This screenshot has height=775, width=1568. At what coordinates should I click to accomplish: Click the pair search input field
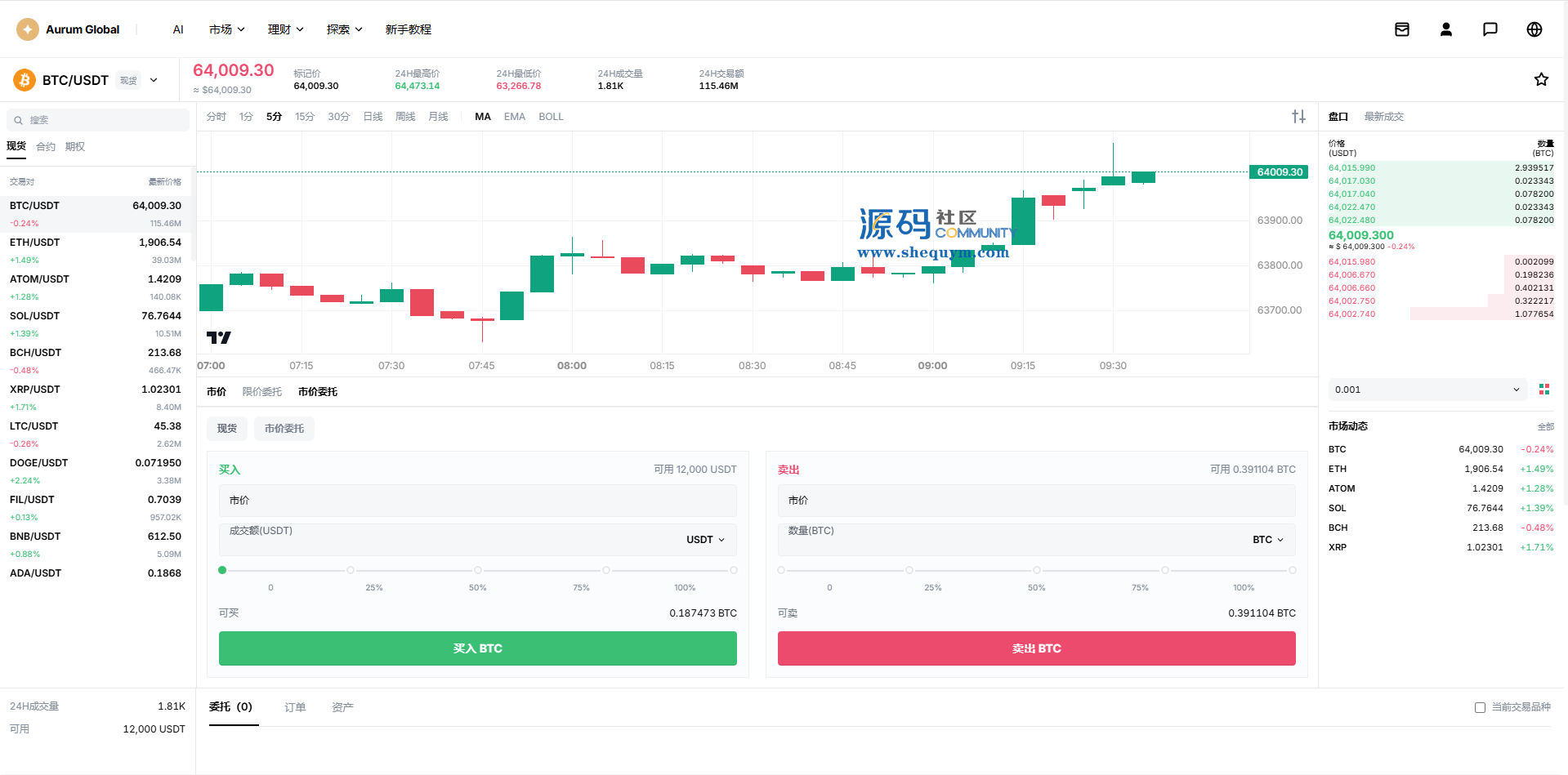click(x=98, y=120)
